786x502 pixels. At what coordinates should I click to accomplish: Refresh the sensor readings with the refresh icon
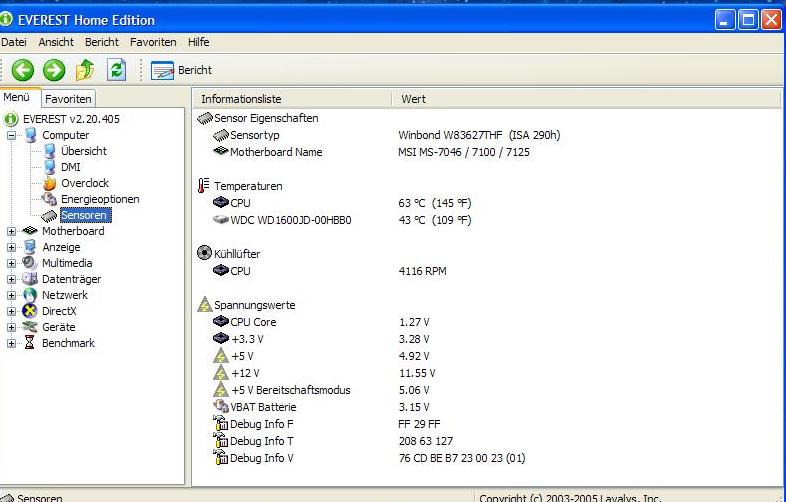coord(116,70)
